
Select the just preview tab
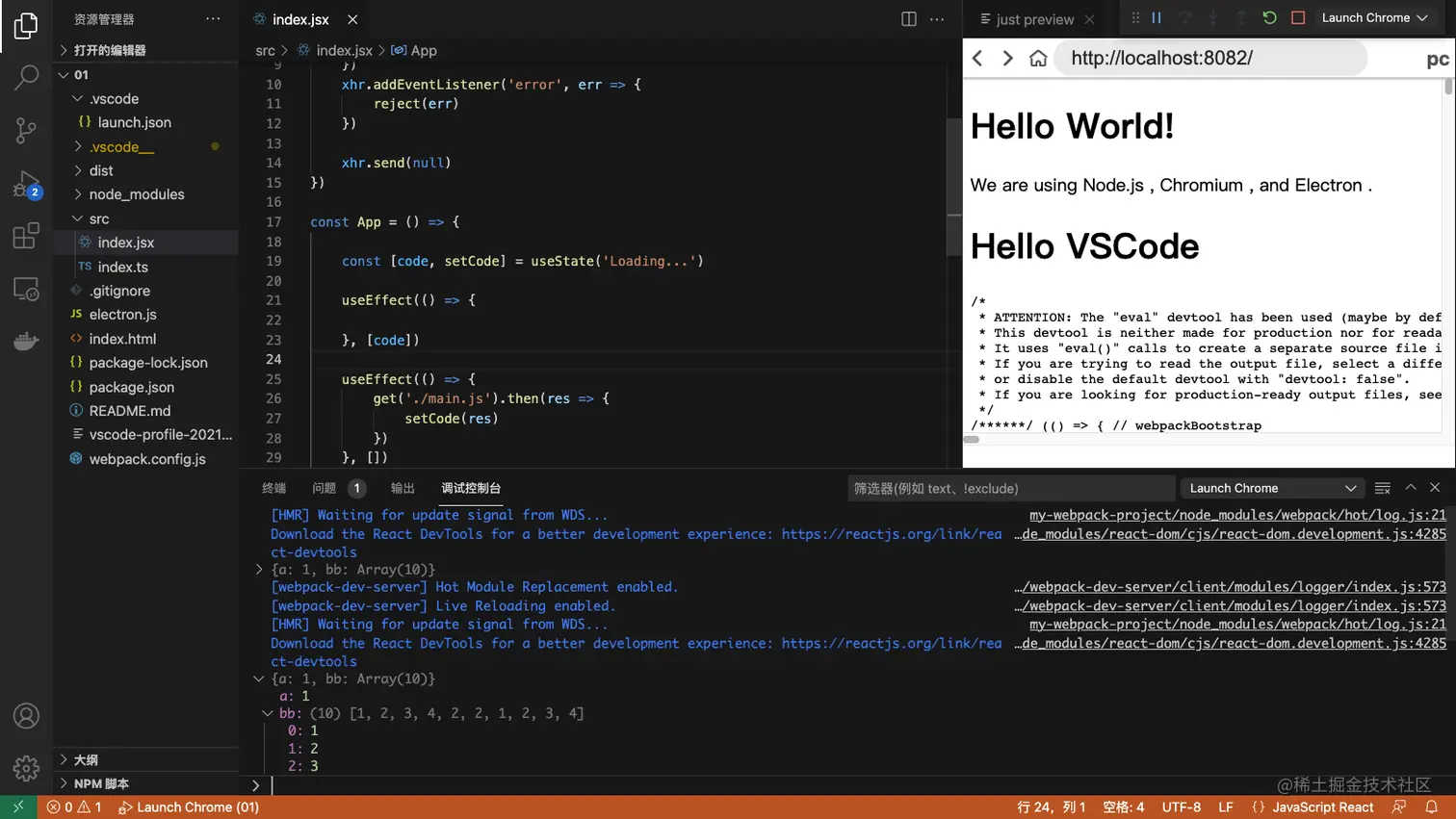(x=1034, y=19)
